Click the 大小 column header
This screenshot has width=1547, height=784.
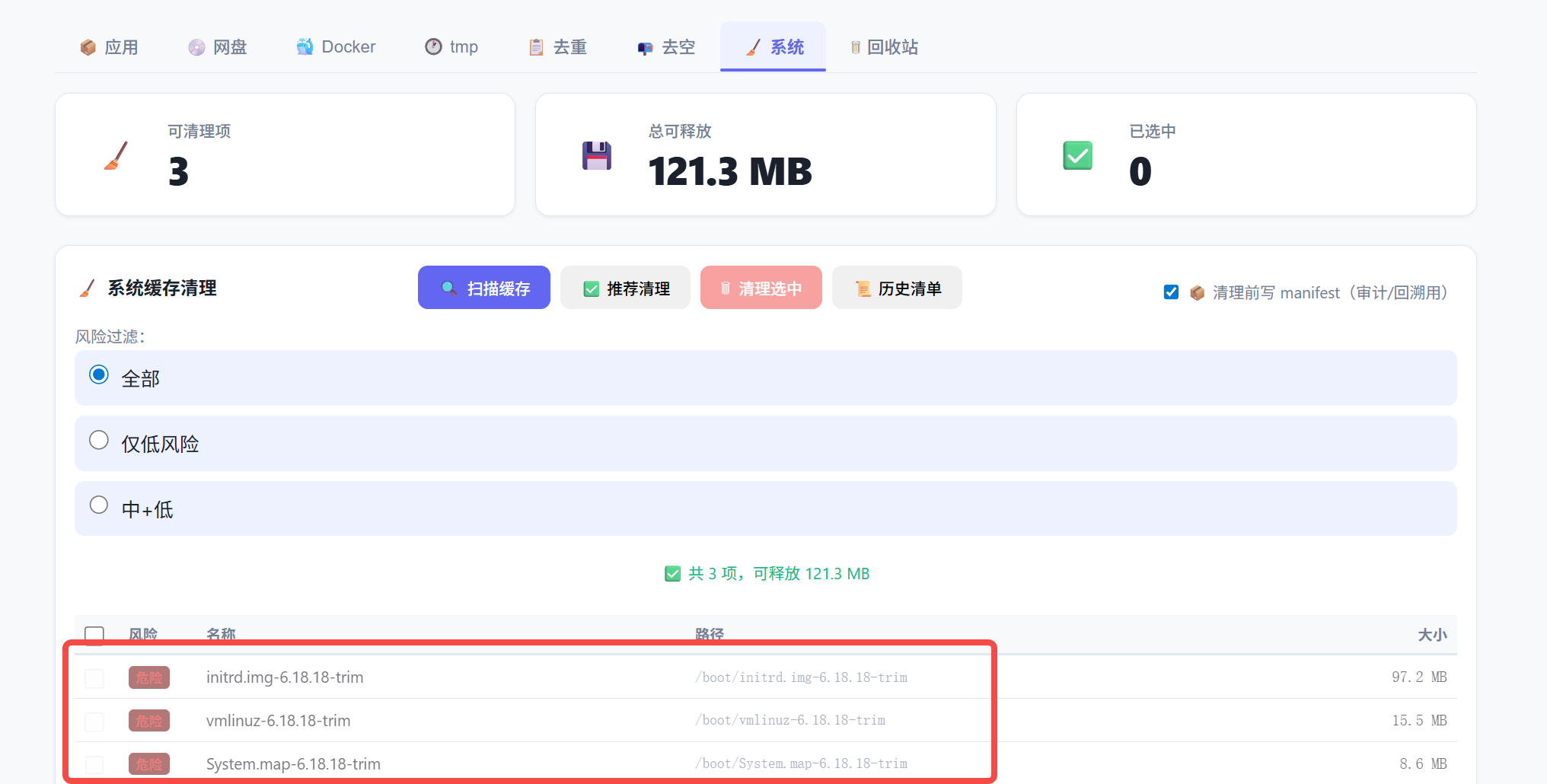1432,635
